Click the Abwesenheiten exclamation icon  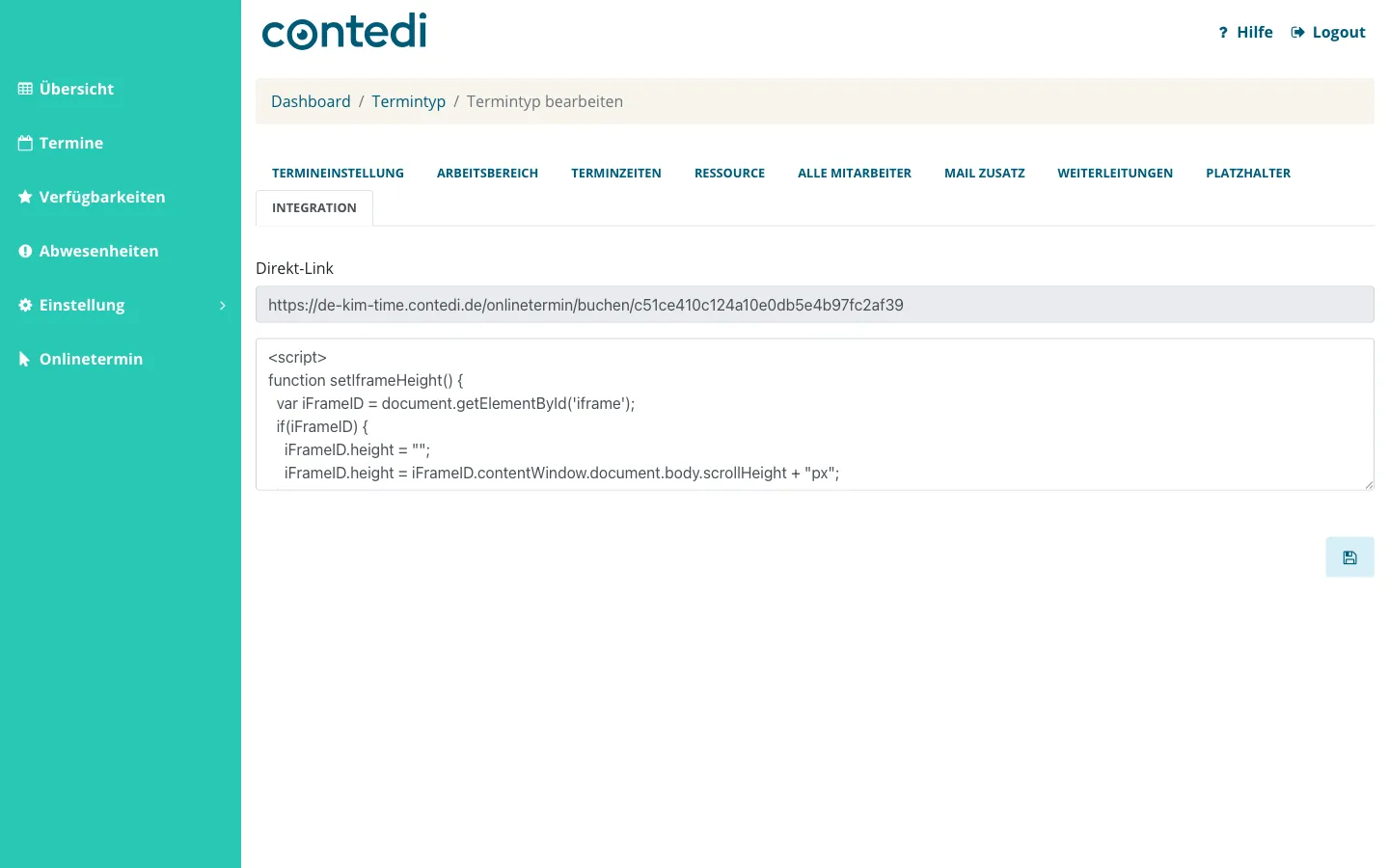click(x=25, y=251)
